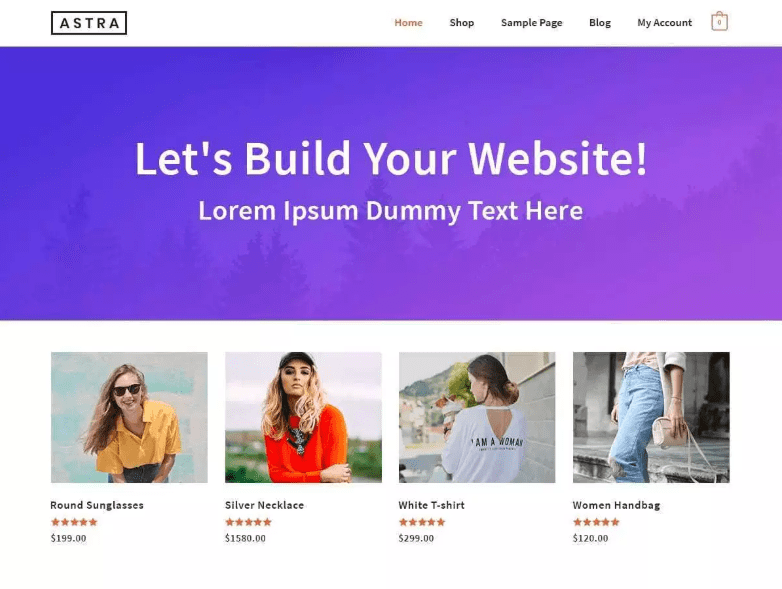Open the Women Handbag product image
The height and width of the screenshot is (589, 782).
(x=651, y=417)
